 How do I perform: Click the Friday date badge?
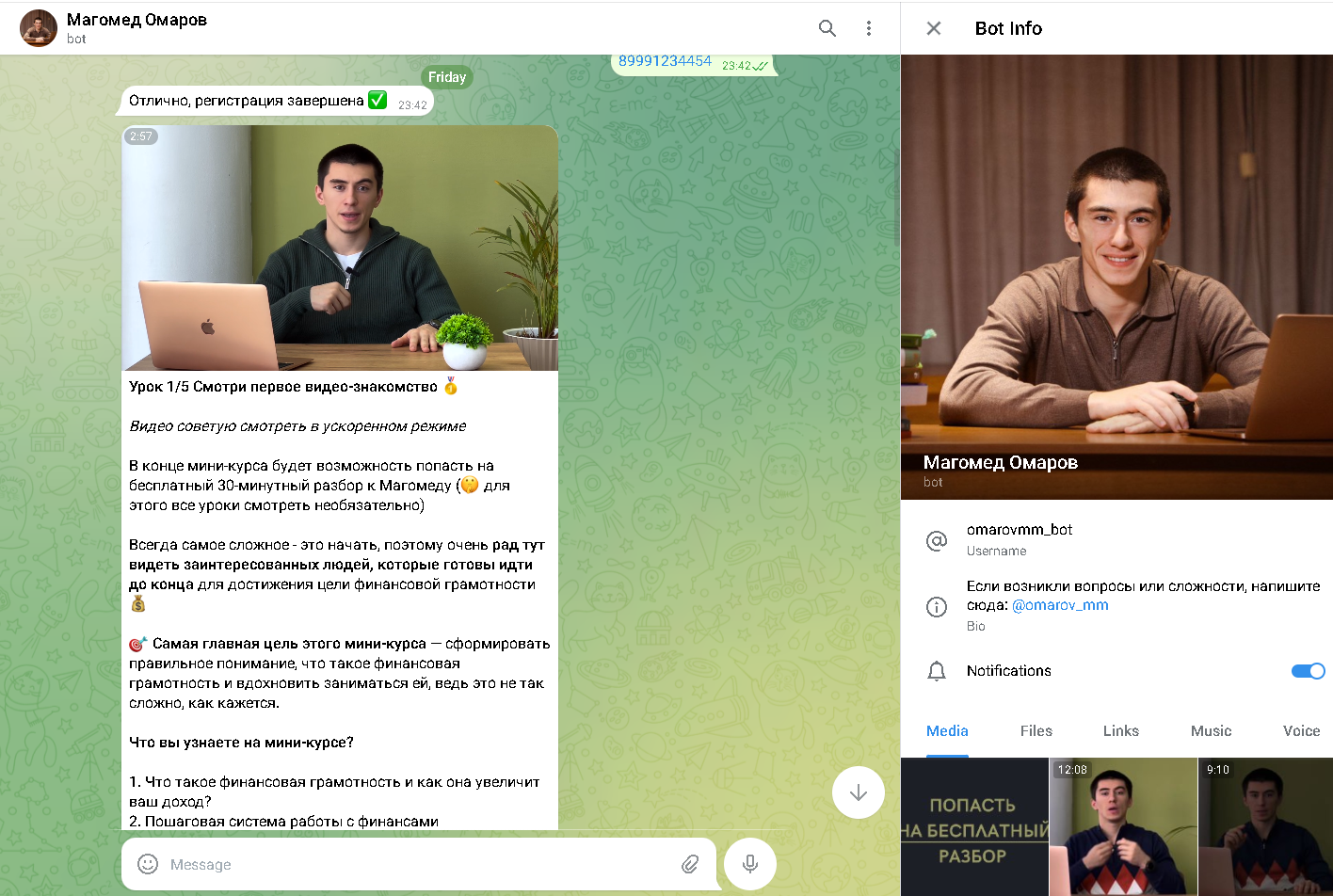click(x=447, y=77)
